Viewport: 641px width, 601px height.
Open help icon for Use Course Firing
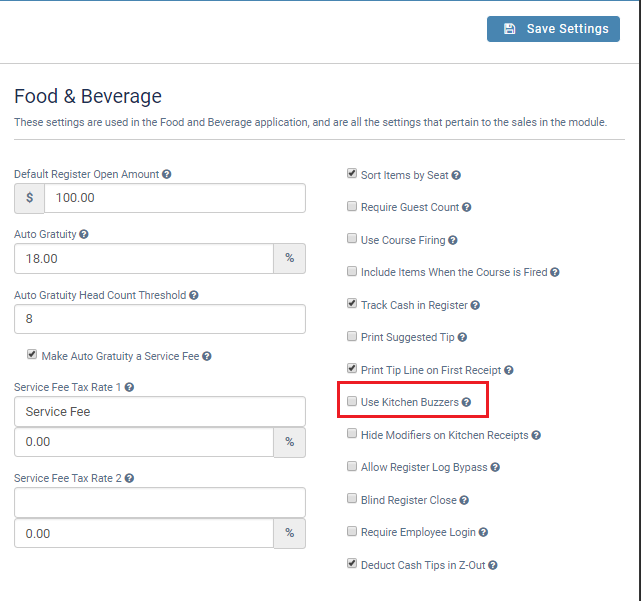pos(454,240)
